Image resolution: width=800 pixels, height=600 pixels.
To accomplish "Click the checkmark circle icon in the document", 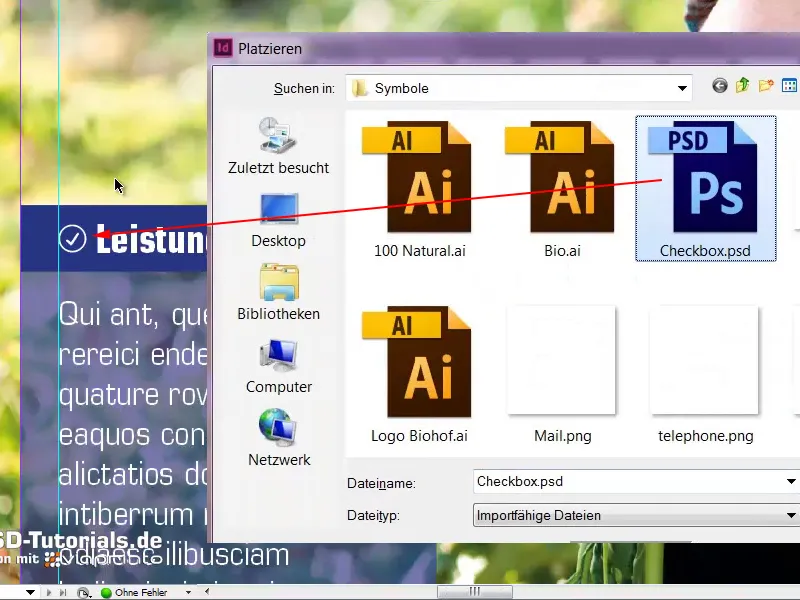I will coord(72,238).
